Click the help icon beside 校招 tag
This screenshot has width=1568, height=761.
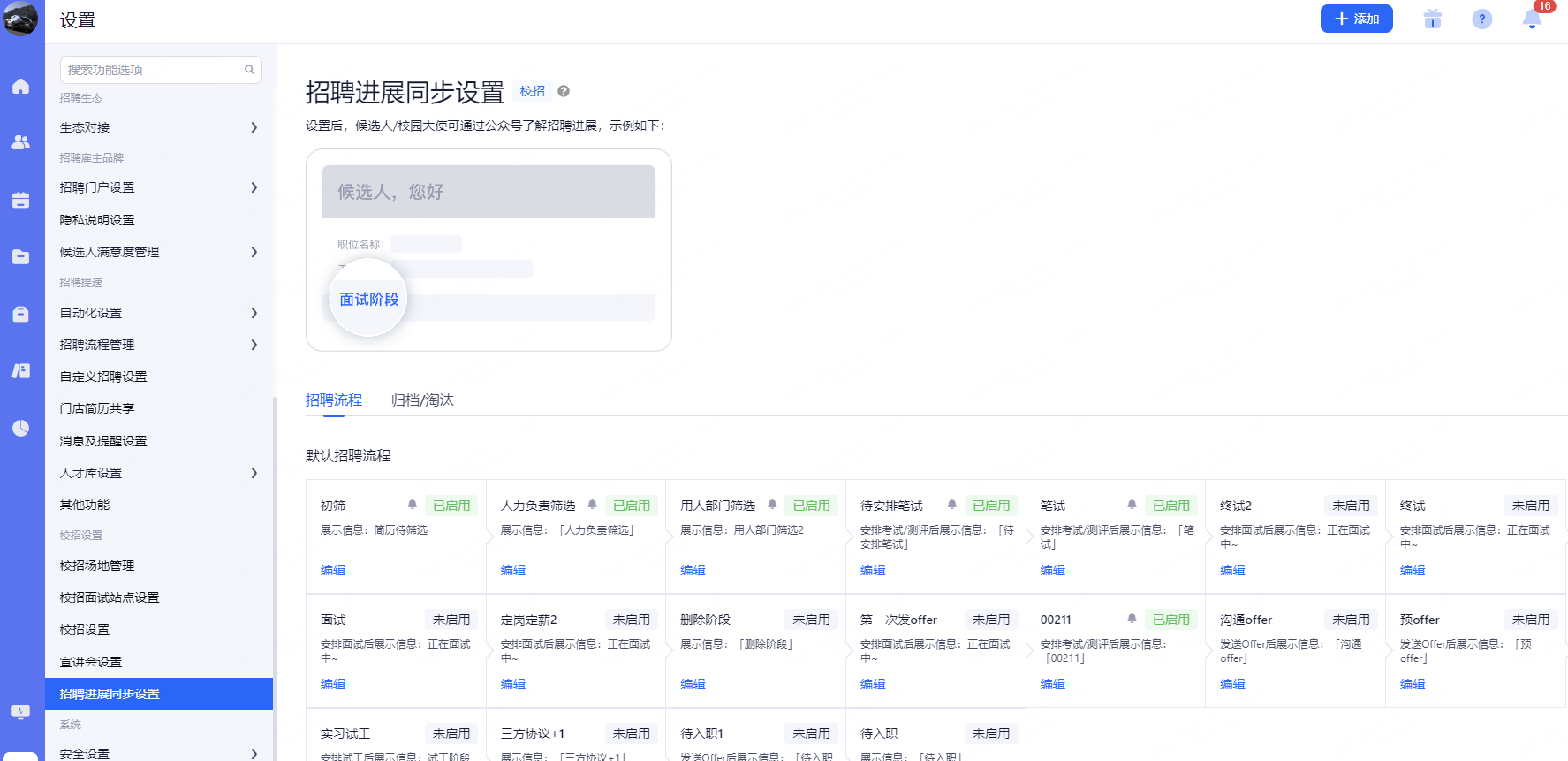tap(564, 91)
